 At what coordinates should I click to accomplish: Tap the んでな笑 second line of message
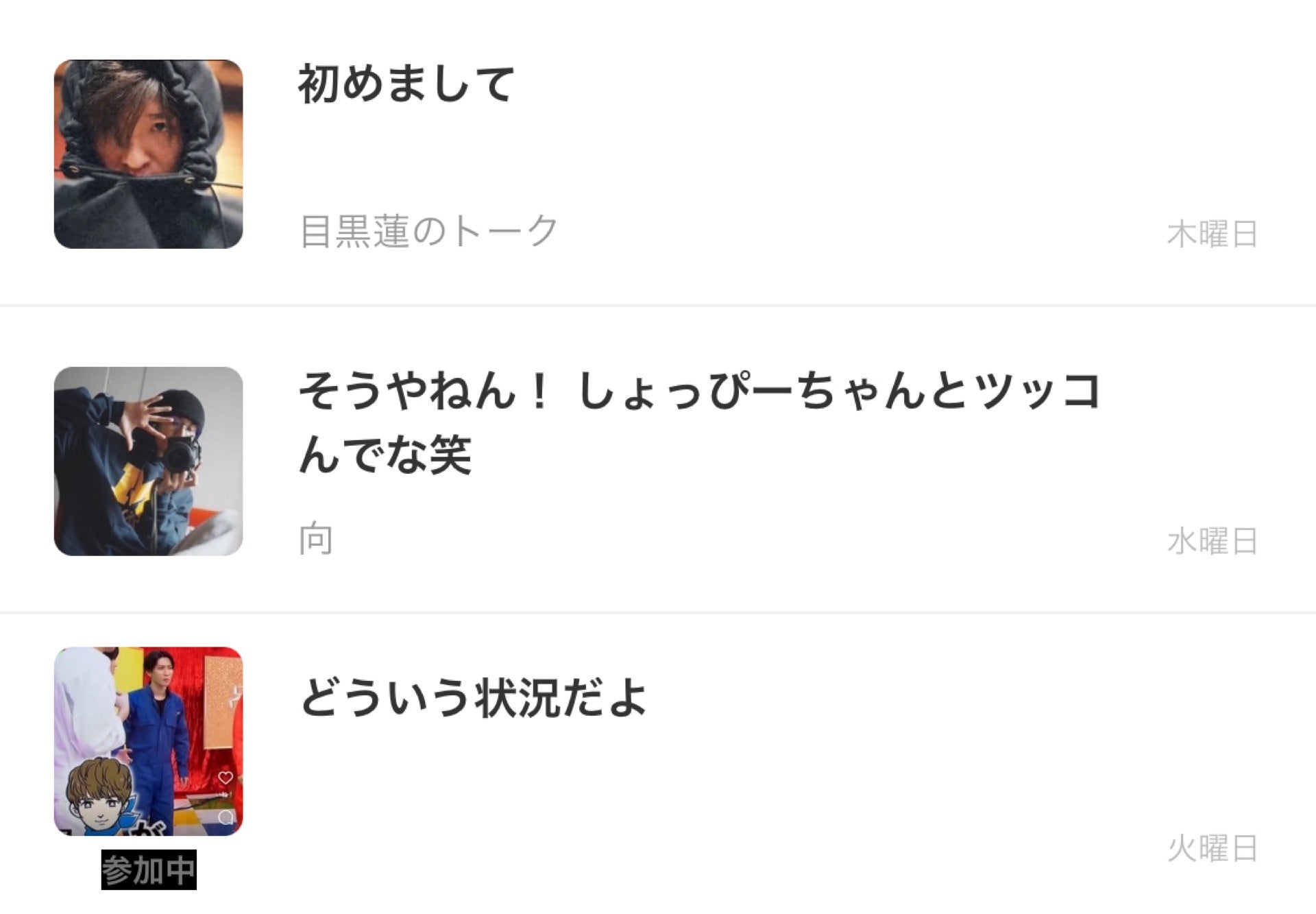385,455
